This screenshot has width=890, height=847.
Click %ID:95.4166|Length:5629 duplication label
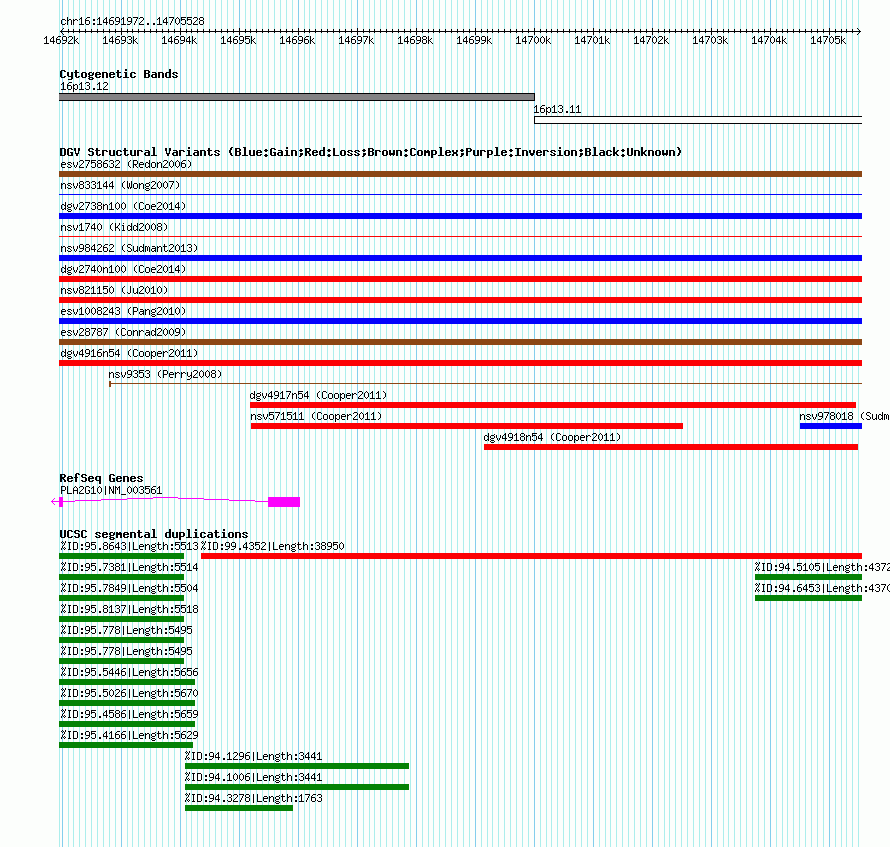tap(129, 735)
